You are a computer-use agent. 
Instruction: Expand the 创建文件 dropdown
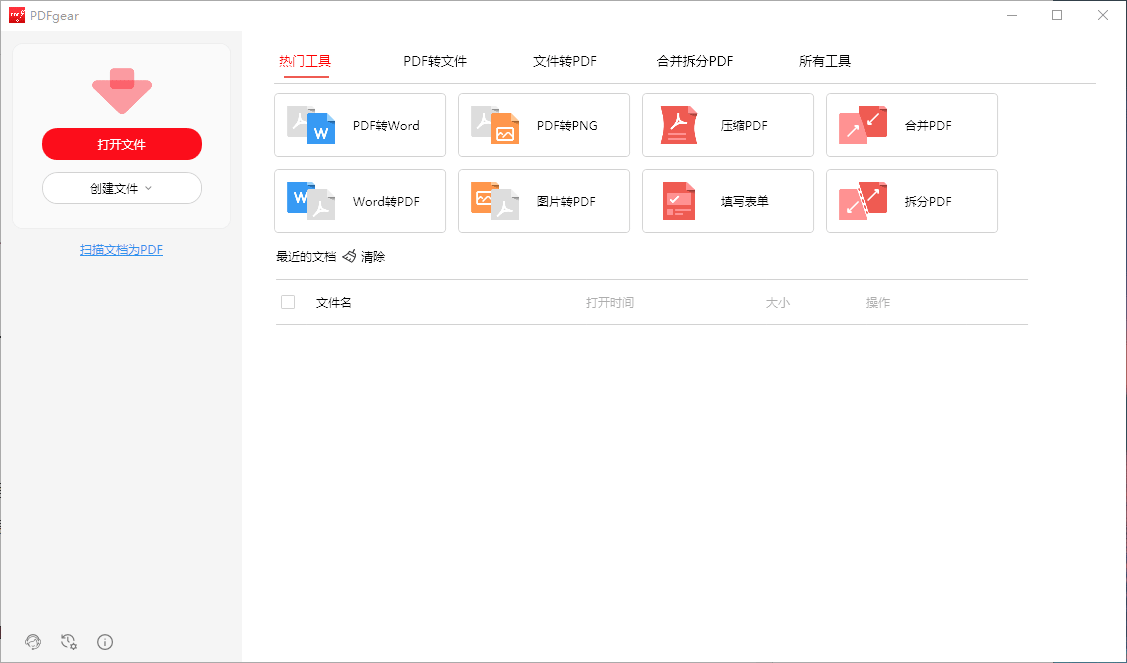(122, 188)
